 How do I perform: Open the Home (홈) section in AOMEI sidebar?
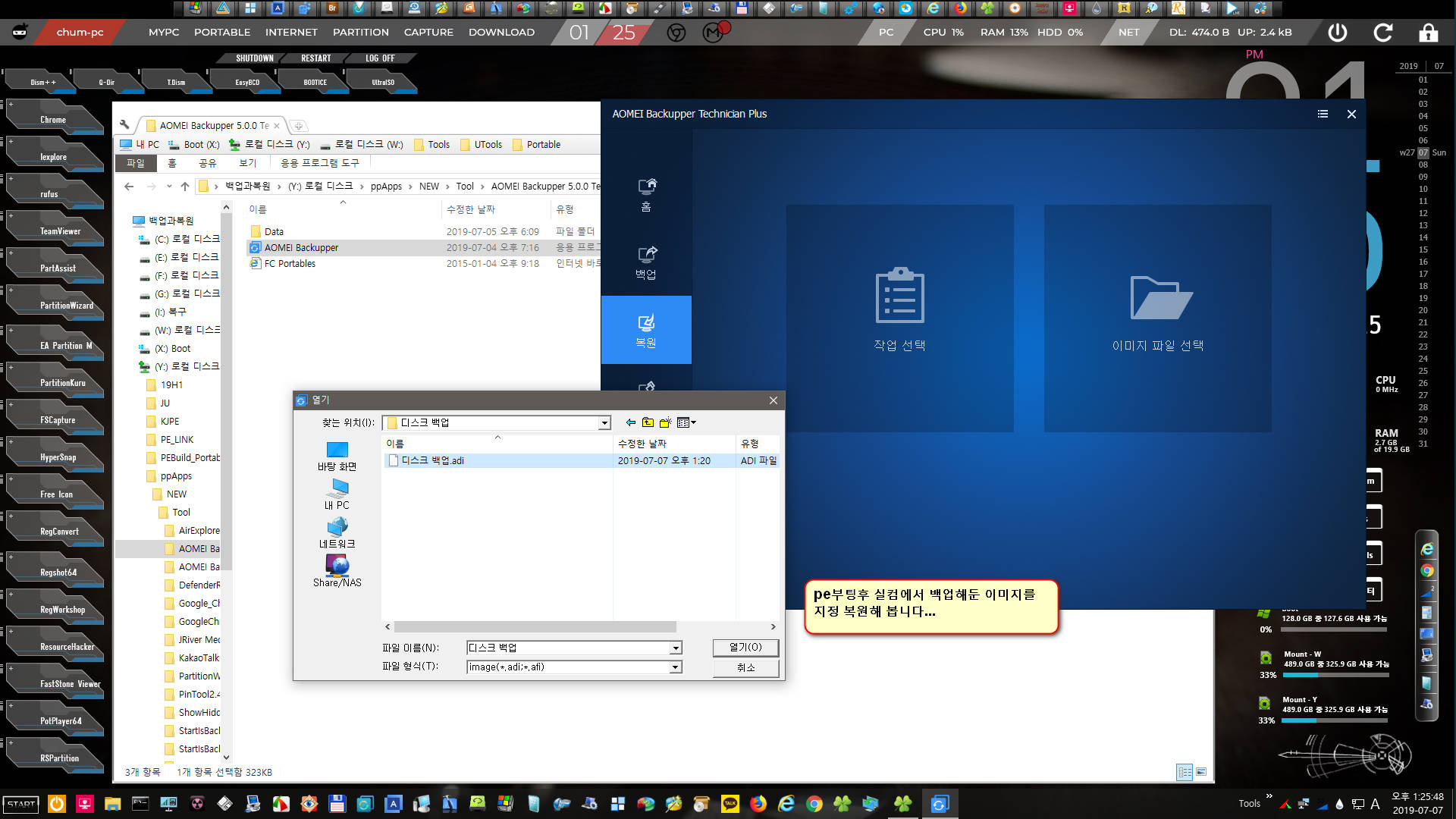[646, 195]
